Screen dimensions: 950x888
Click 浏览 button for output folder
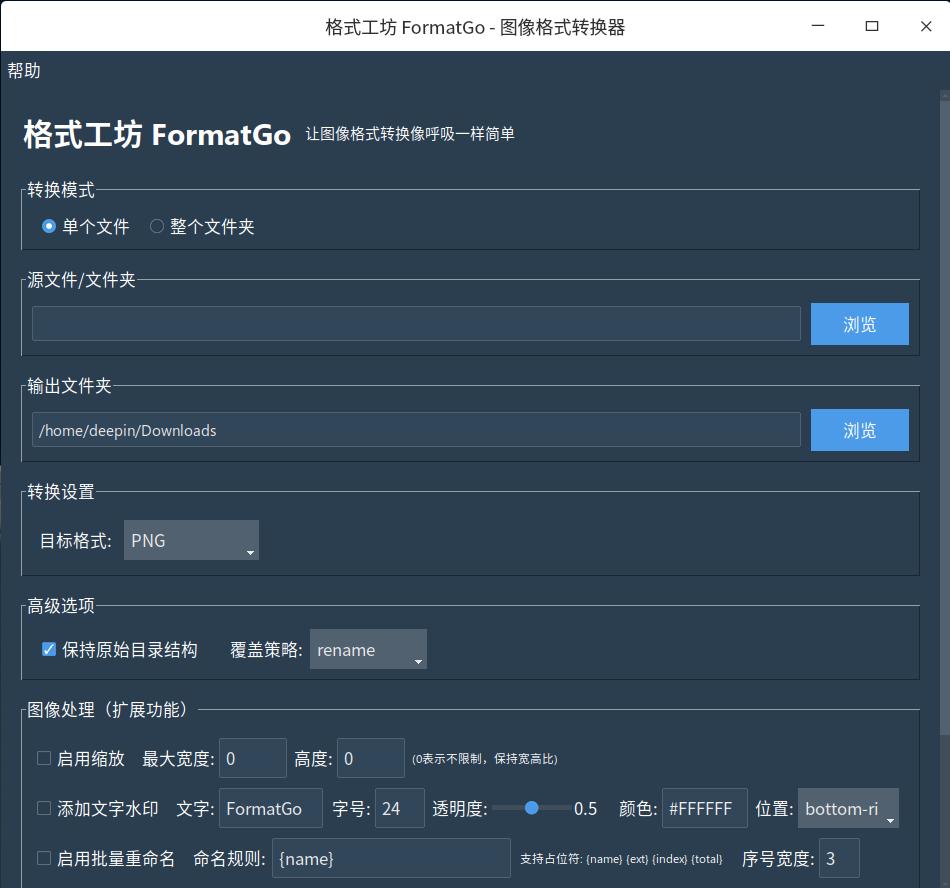point(860,430)
